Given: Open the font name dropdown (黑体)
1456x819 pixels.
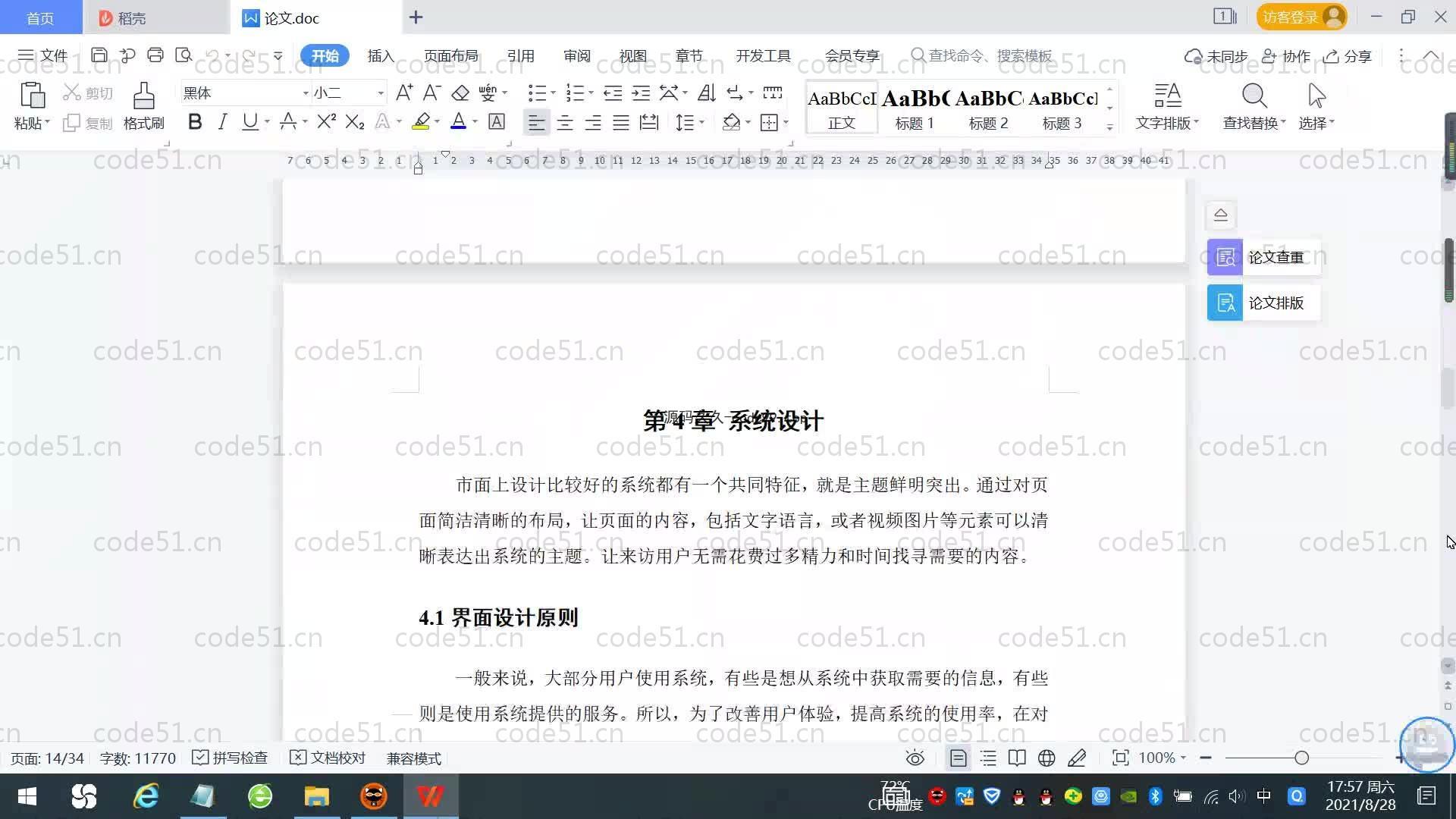Looking at the screenshot, I should click(x=306, y=93).
